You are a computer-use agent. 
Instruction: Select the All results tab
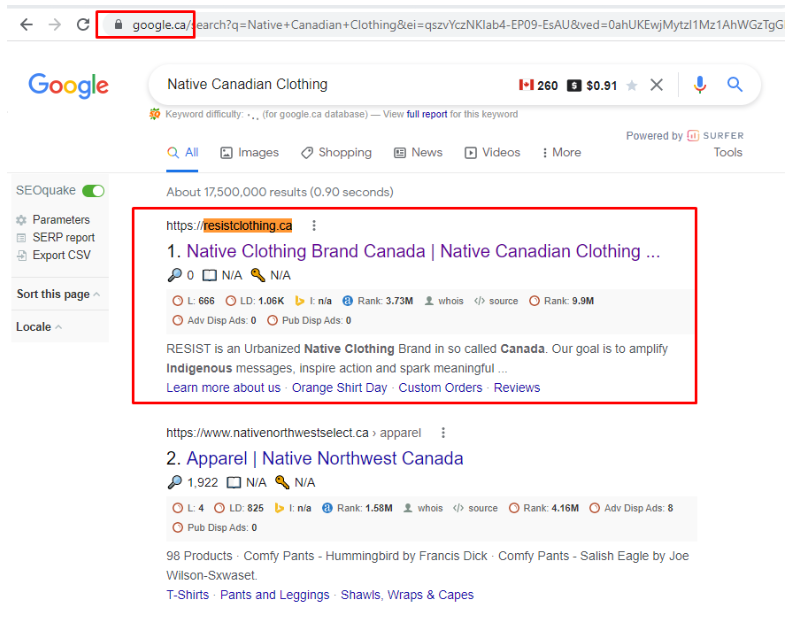click(x=183, y=152)
